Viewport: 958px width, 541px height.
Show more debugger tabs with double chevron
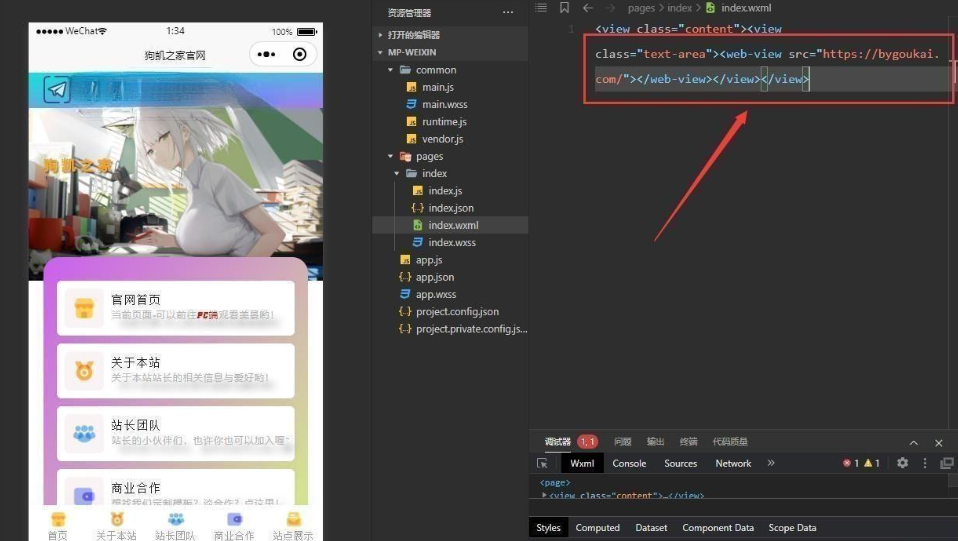click(x=771, y=463)
